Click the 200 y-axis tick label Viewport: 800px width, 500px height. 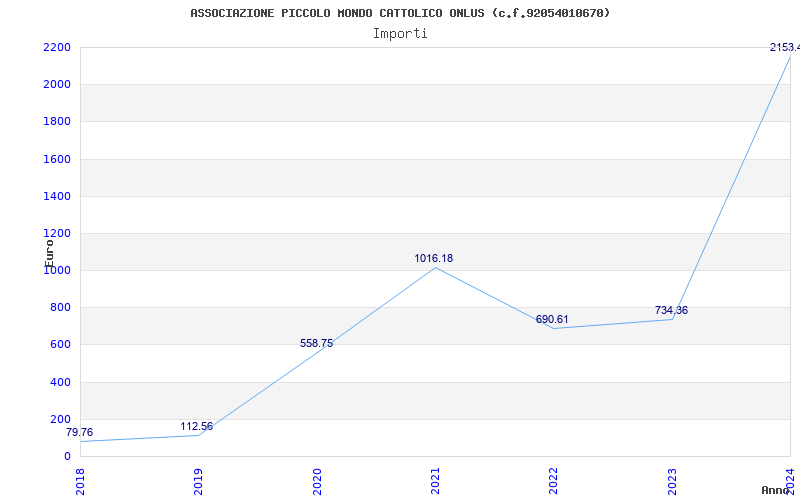tap(60, 419)
